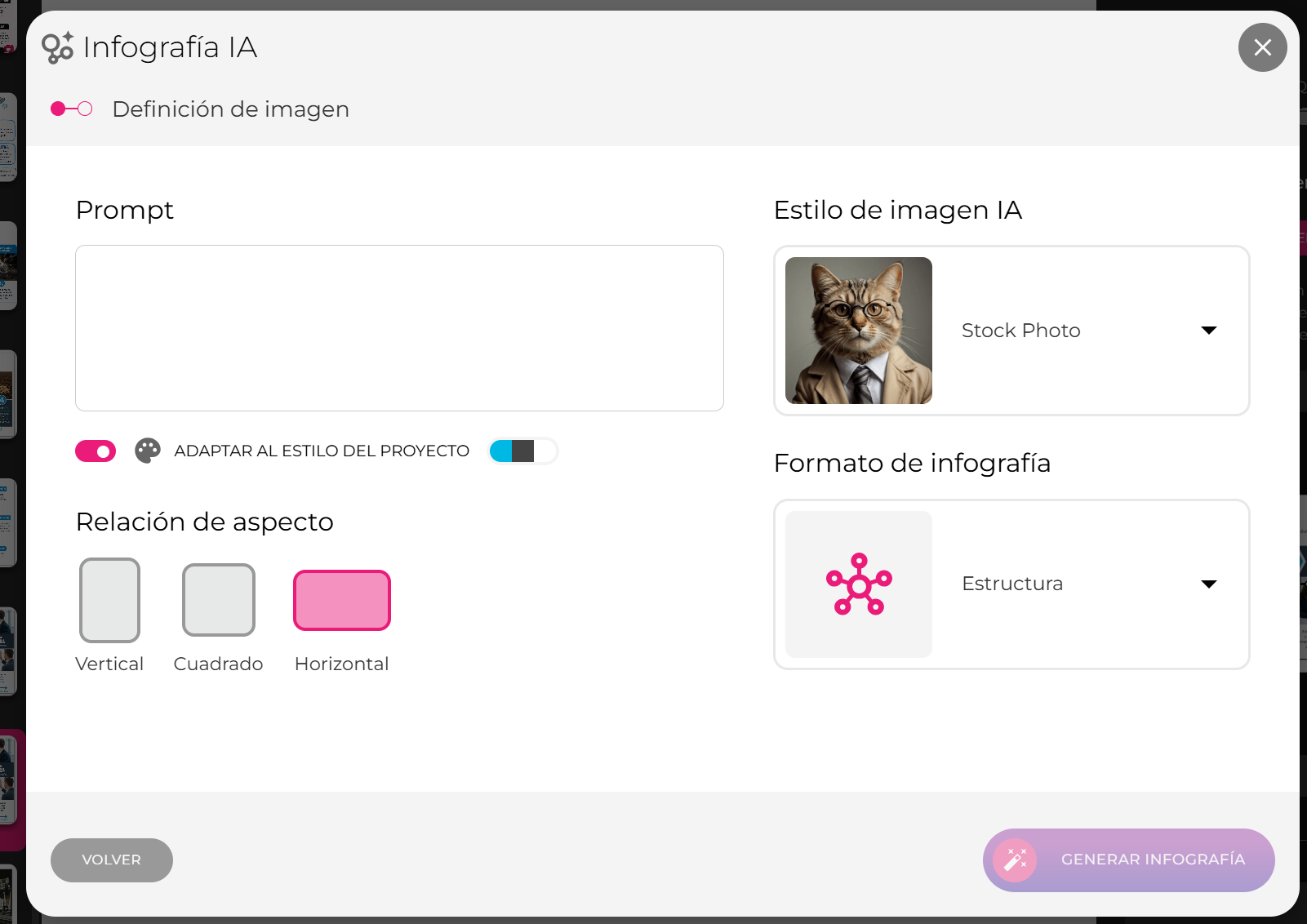This screenshot has width=1307, height=924.
Task: Click the cat Stock Photo thumbnail
Action: [x=859, y=331]
